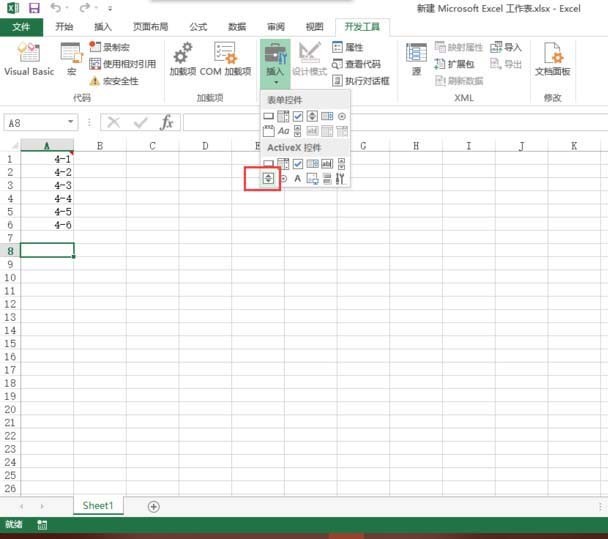Insert form control Combo Box
The image size is (608, 539).
283,116
